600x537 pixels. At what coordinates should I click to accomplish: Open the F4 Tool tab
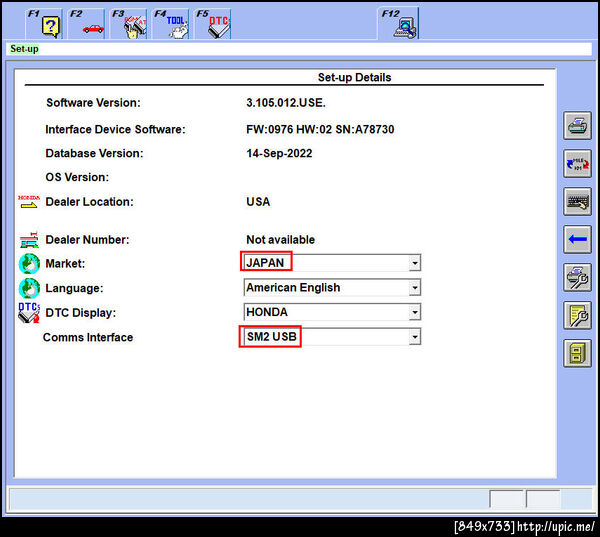click(x=170, y=24)
